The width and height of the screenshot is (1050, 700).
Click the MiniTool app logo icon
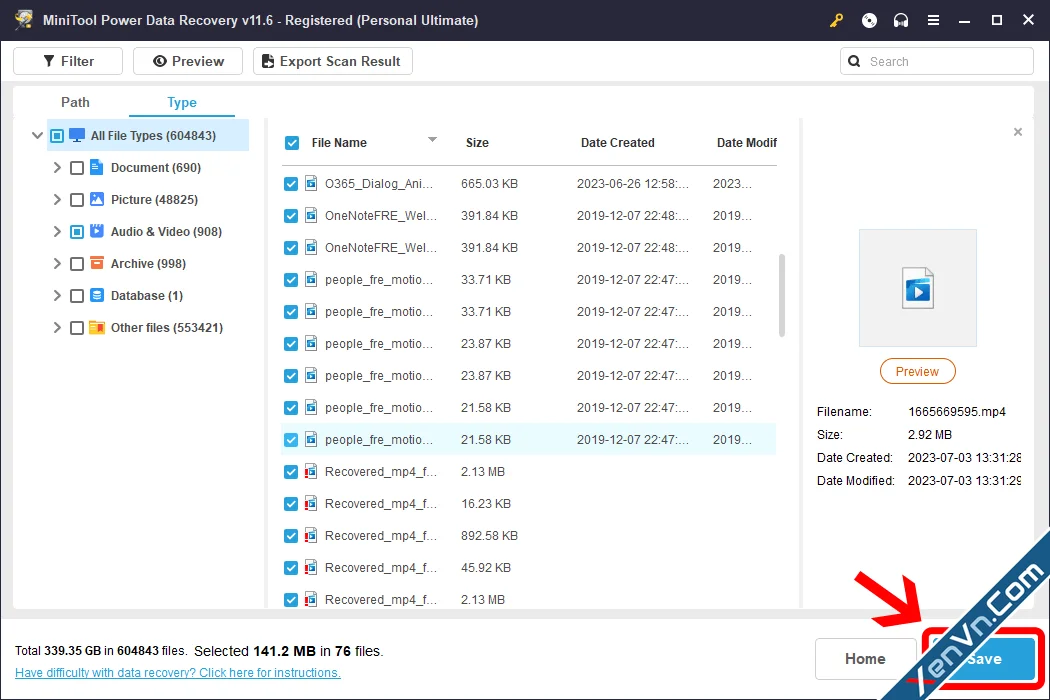click(23, 20)
